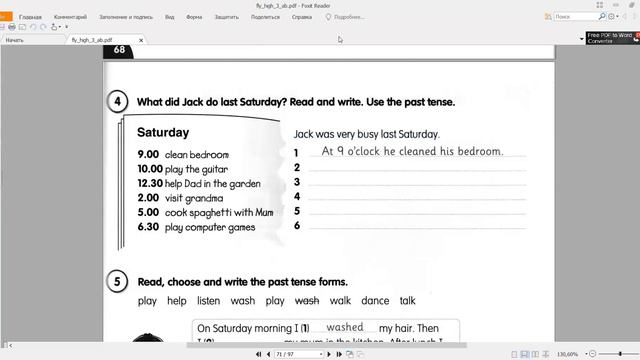
Task: Click the search settings gear icon
Action: (x=611, y=17)
